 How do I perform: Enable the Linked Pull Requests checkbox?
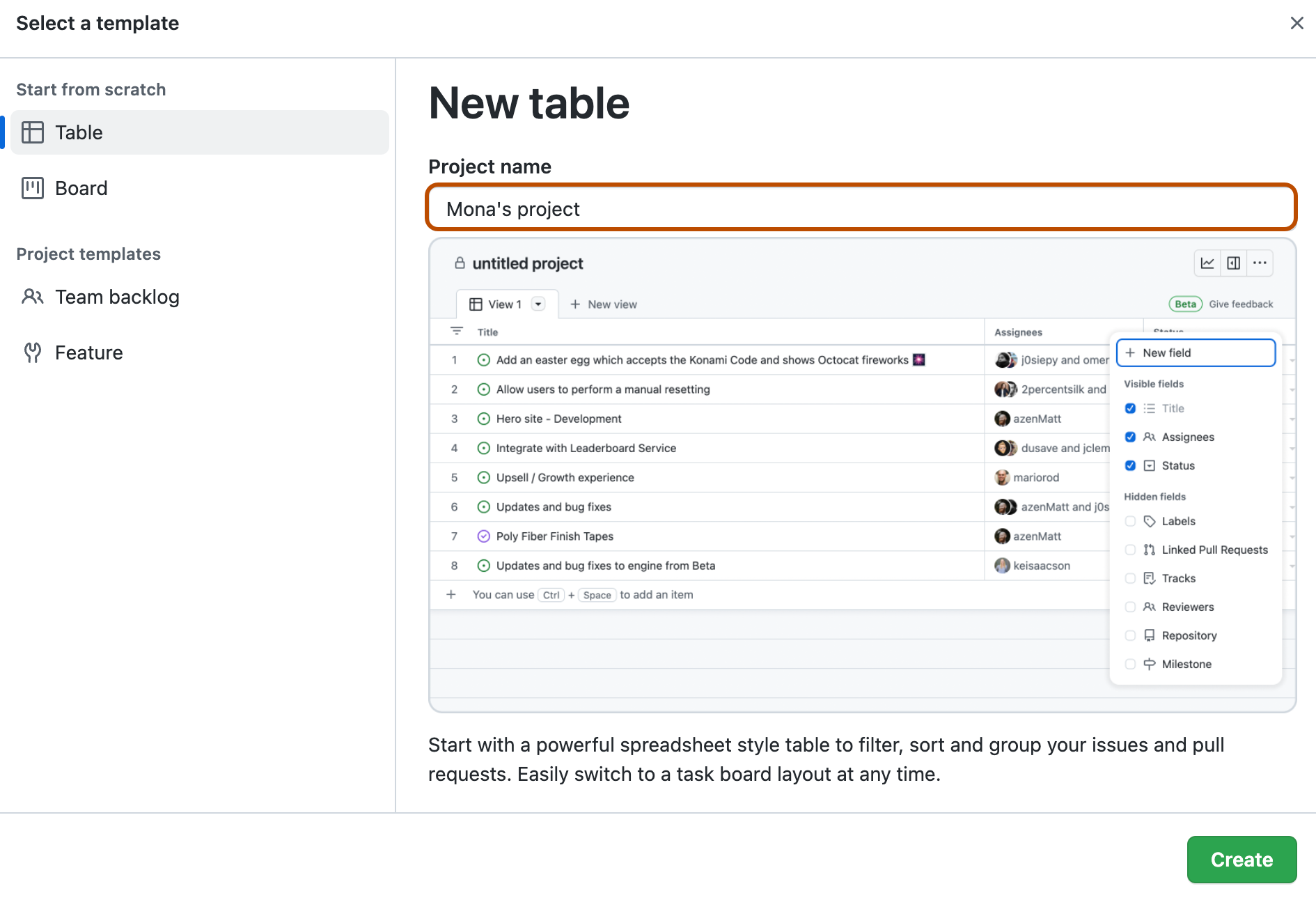tap(1130, 550)
